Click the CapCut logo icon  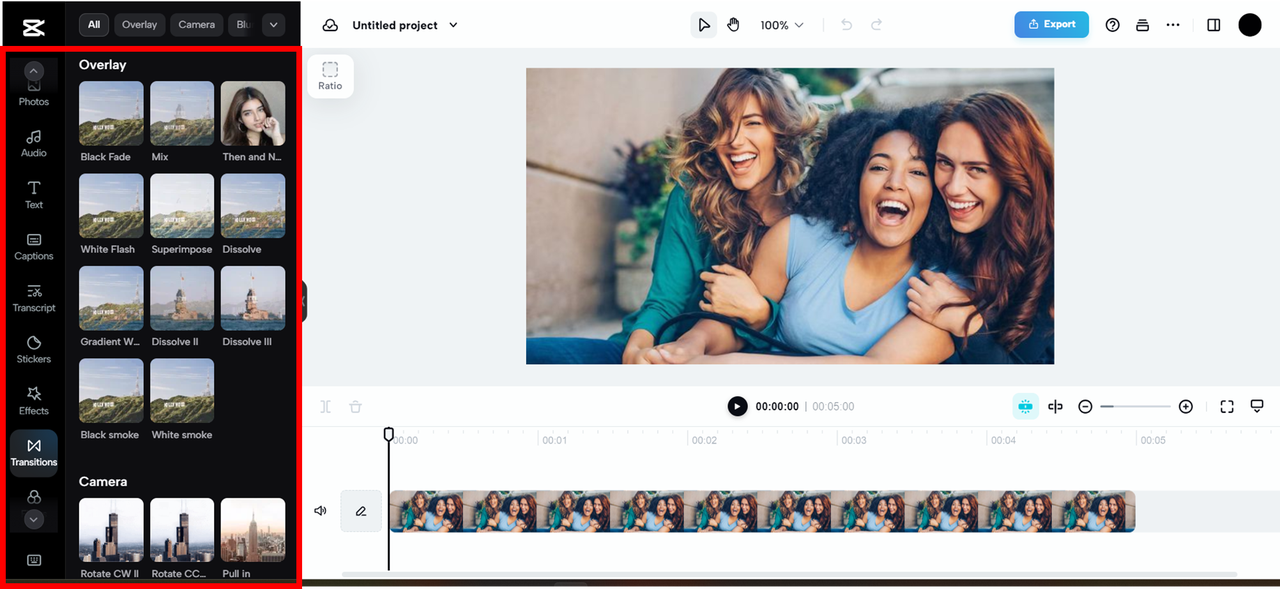(x=34, y=28)
